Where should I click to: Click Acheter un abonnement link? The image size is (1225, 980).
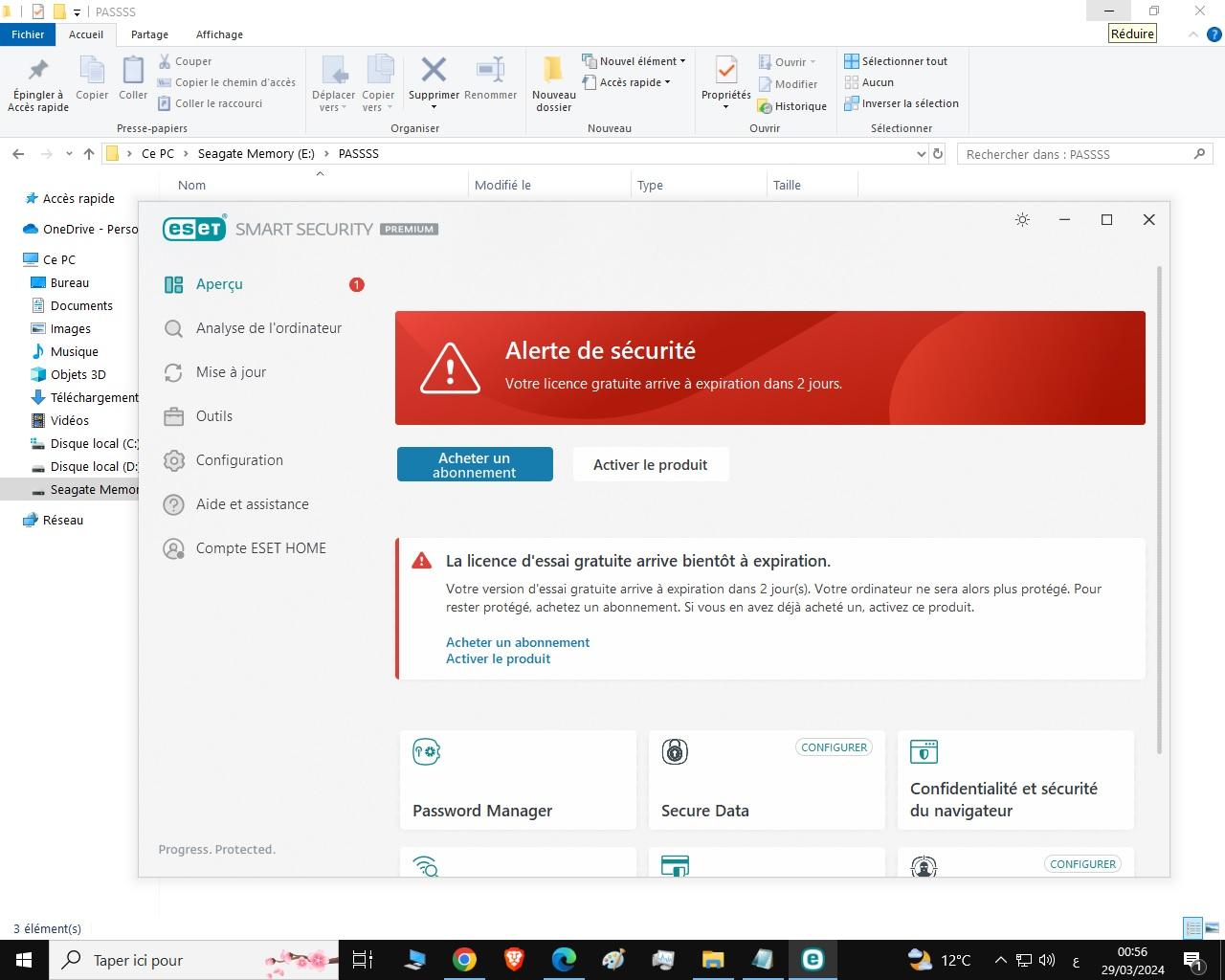(x=518, y=642)
